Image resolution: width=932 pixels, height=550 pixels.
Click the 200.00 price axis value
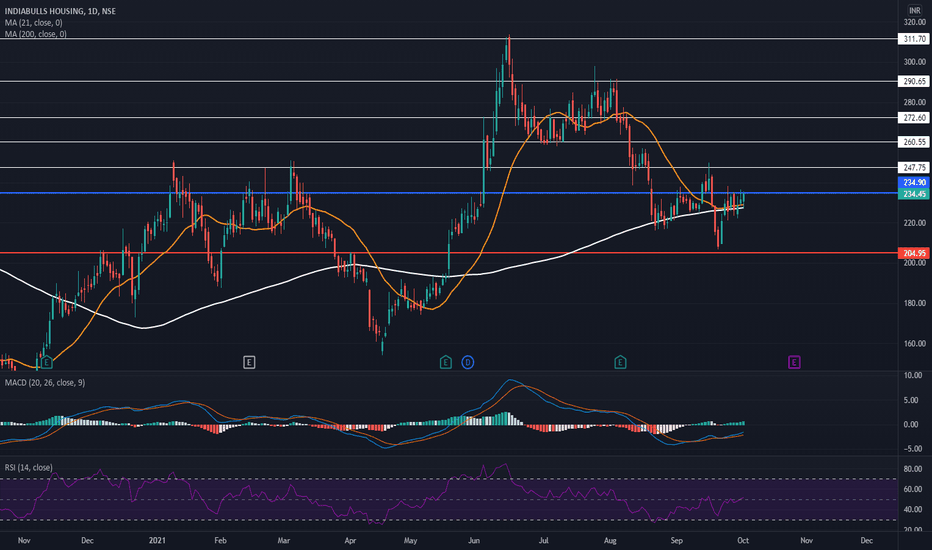[915, 263]
